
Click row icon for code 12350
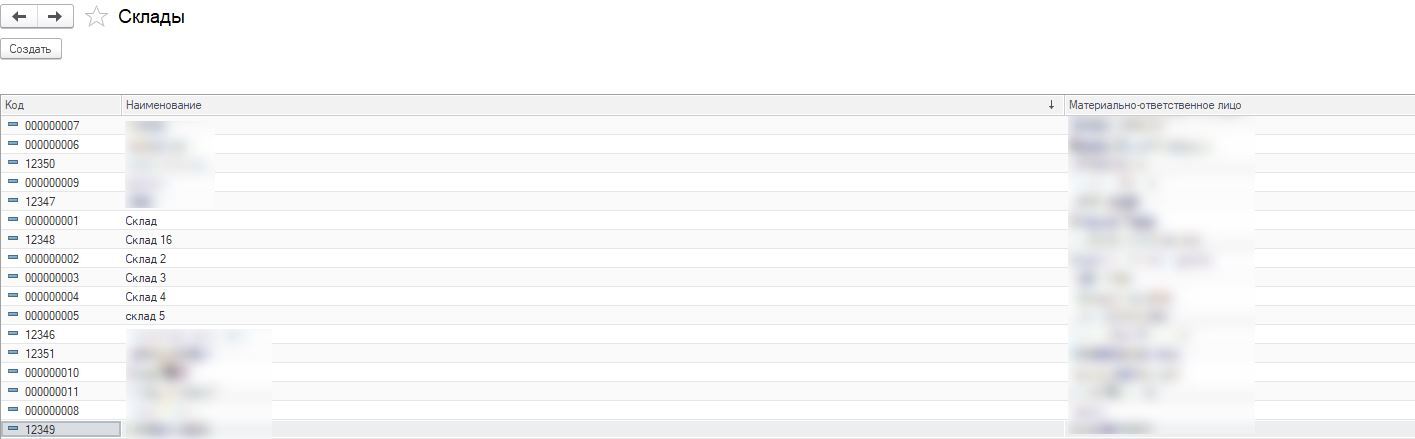coord(13,163)
